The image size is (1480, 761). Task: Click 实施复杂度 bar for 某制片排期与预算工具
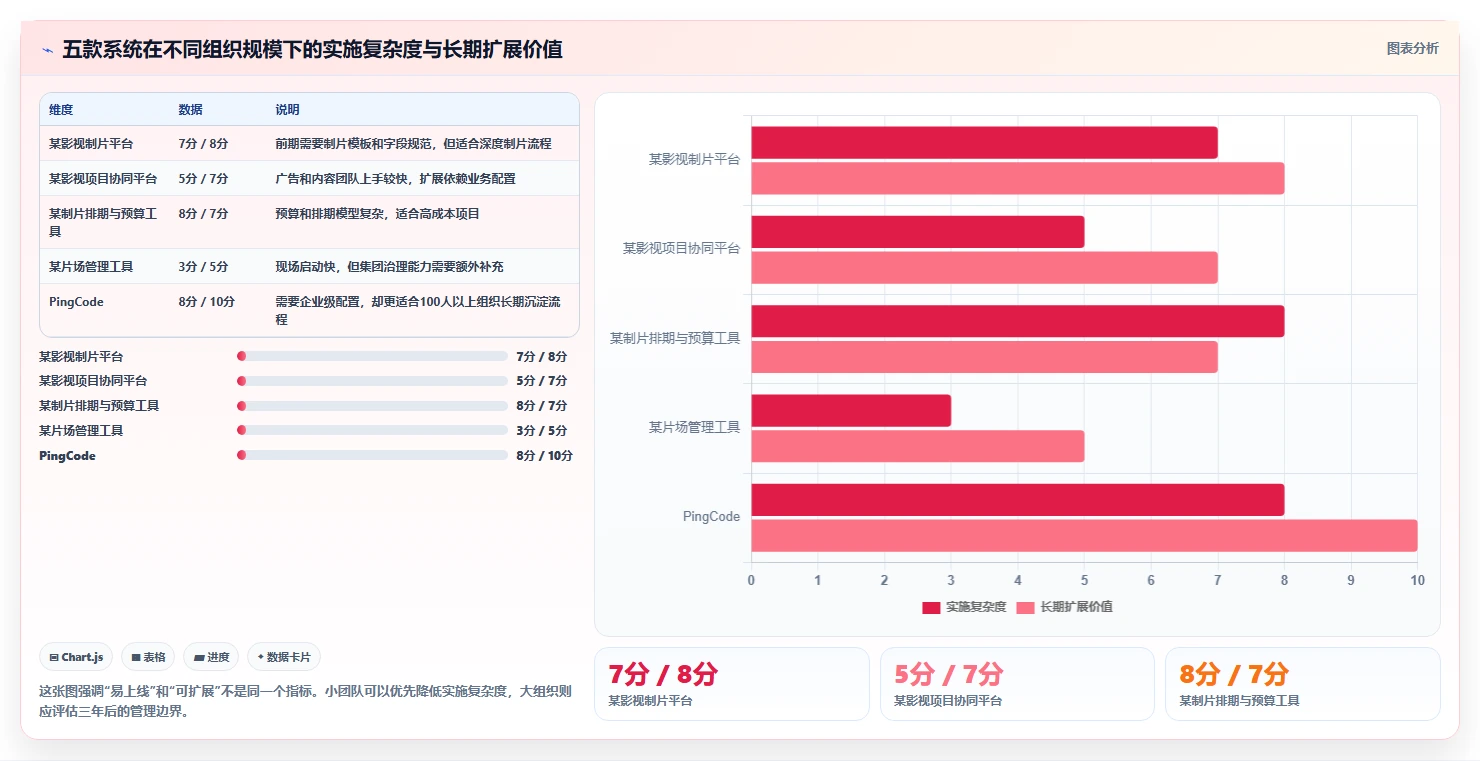(x=1017, y=321)
